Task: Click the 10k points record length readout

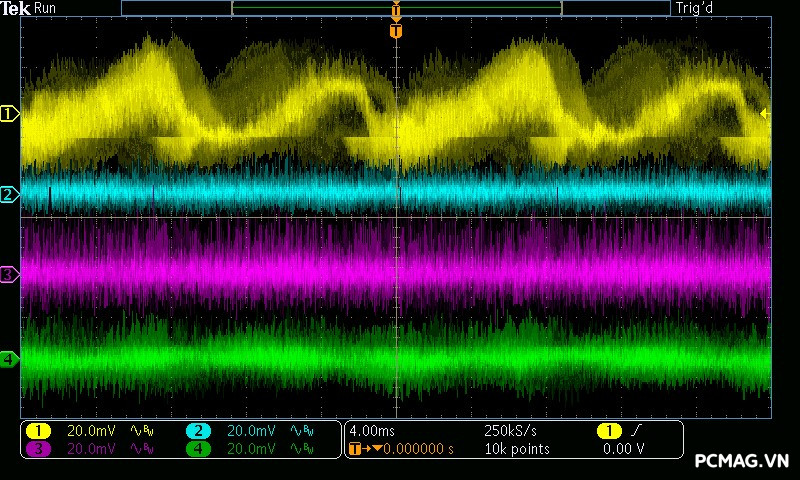Action: coord(516,449)
